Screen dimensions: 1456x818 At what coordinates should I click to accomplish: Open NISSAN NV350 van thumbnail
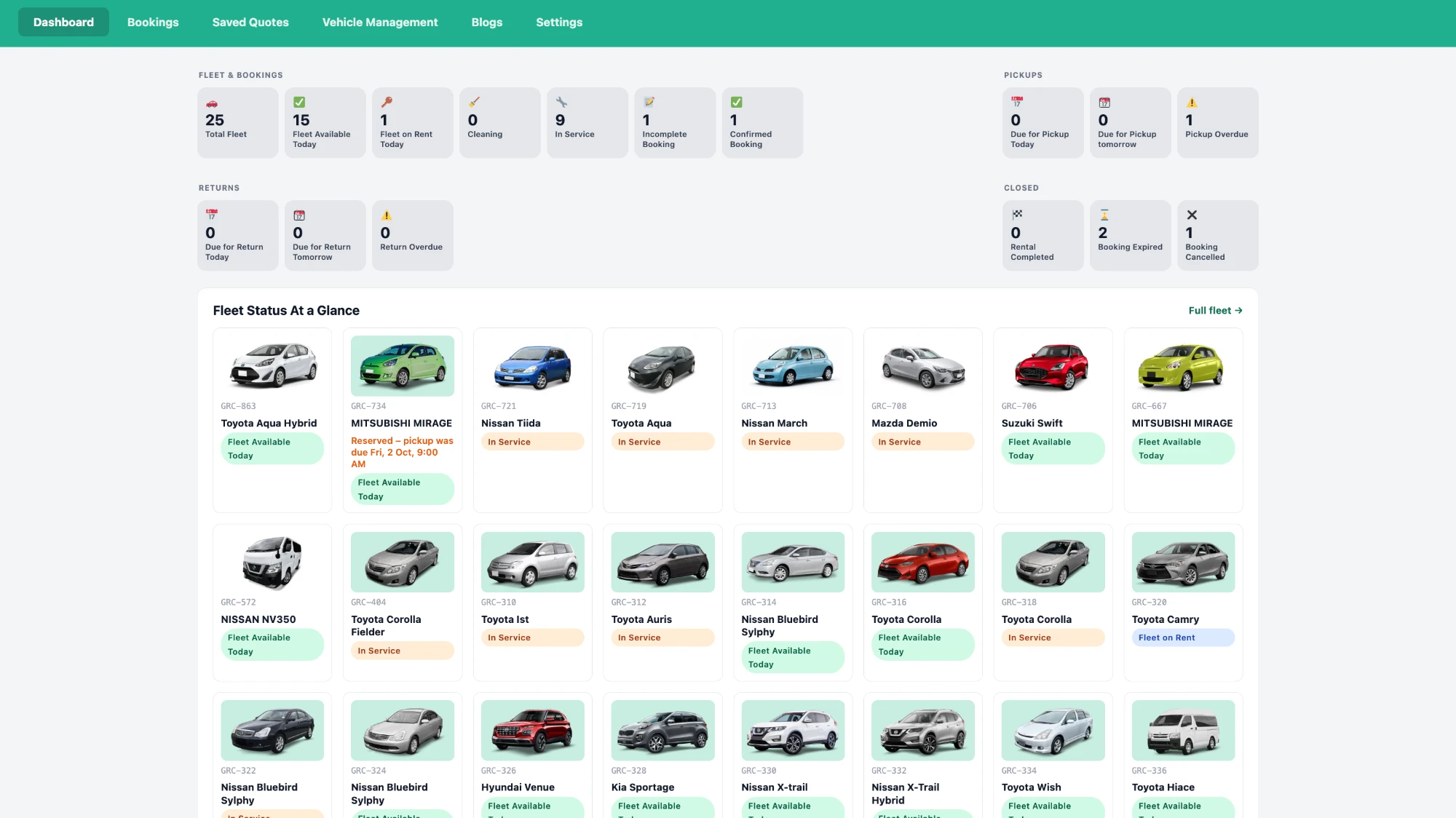272,562
